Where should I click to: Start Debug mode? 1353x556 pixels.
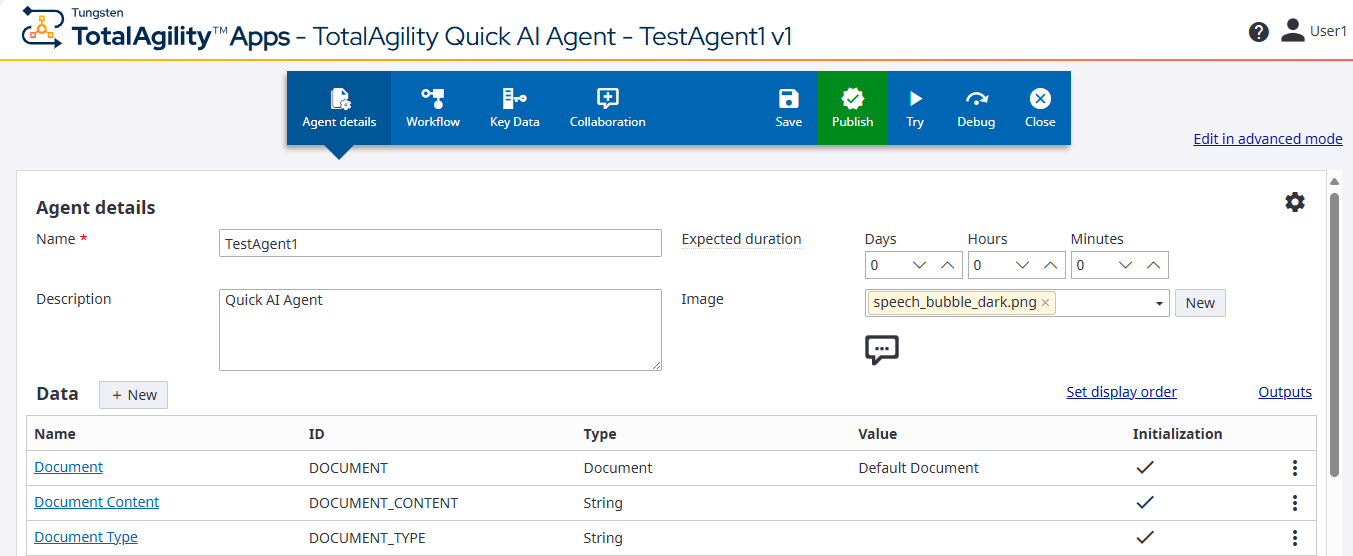pos(976,108)
